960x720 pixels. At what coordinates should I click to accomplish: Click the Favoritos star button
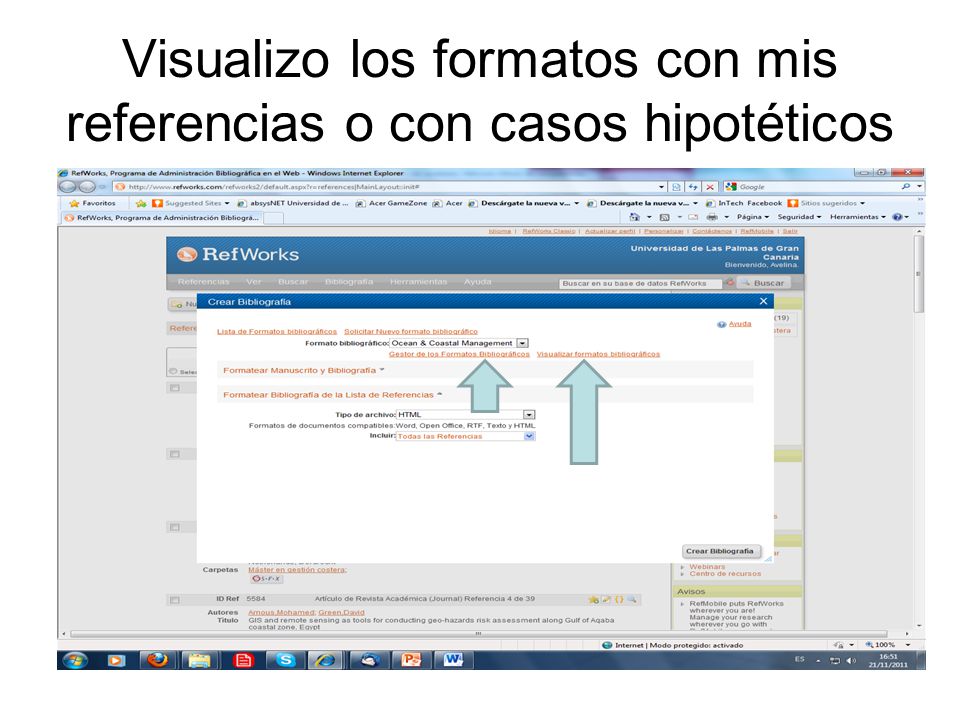92,203
